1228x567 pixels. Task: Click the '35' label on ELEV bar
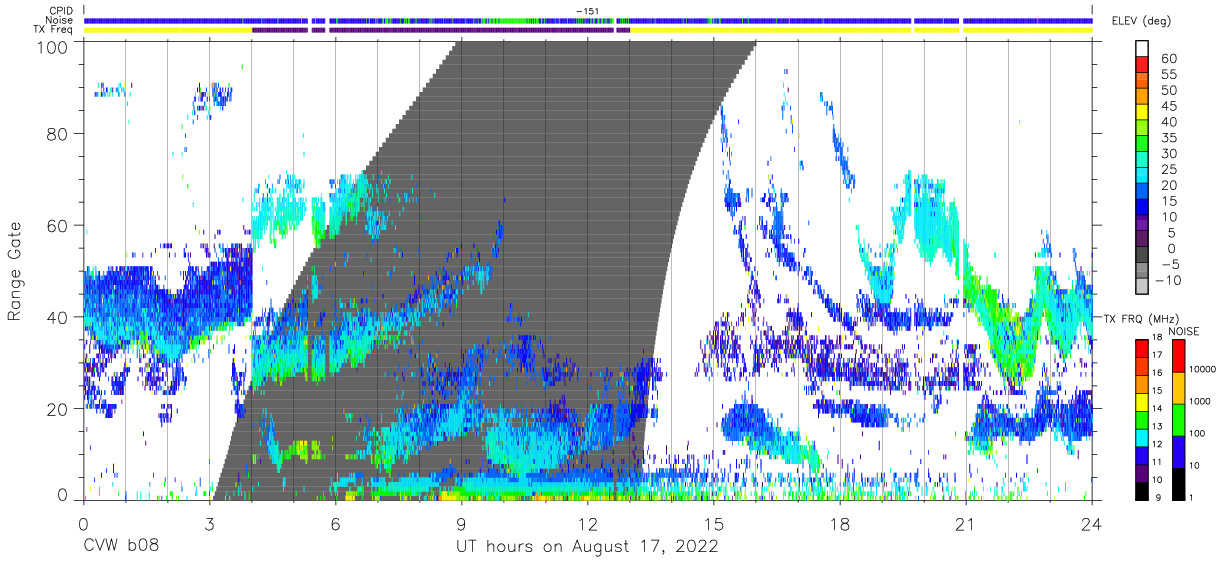click(x=1169, y=138)
